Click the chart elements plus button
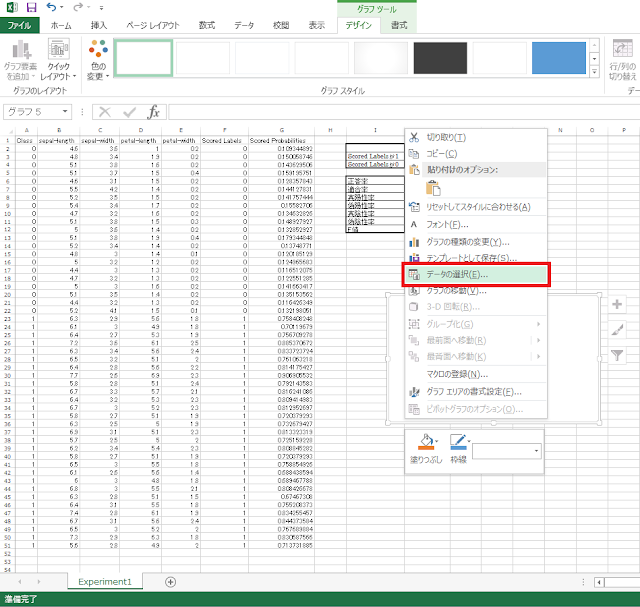 click(617, 304)
